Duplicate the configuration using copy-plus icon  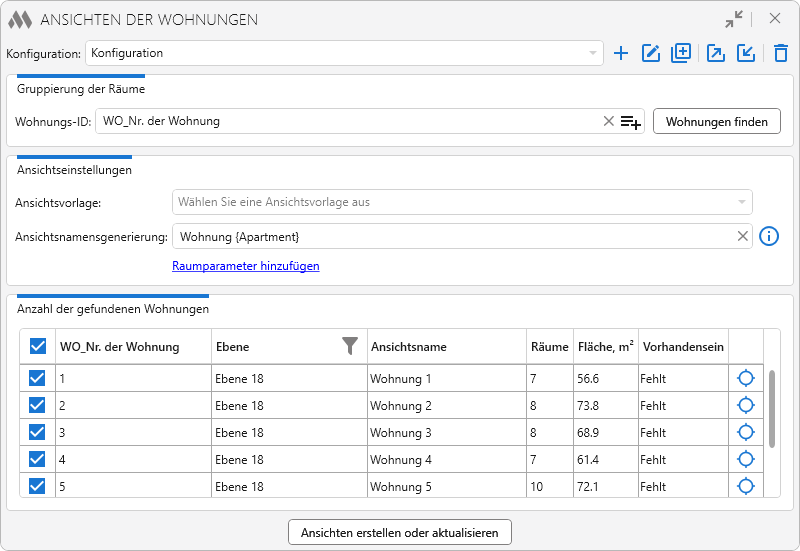coord(681,53)
